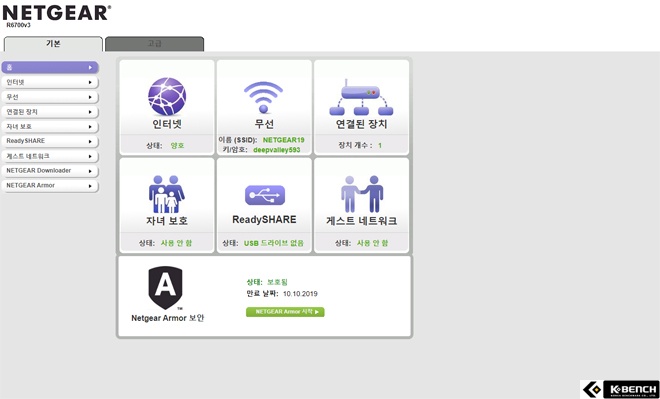The width and height of the screenshot is (660, 399).
Task: Click the 연결된 장치 tile title text
Action: (361, 124)
